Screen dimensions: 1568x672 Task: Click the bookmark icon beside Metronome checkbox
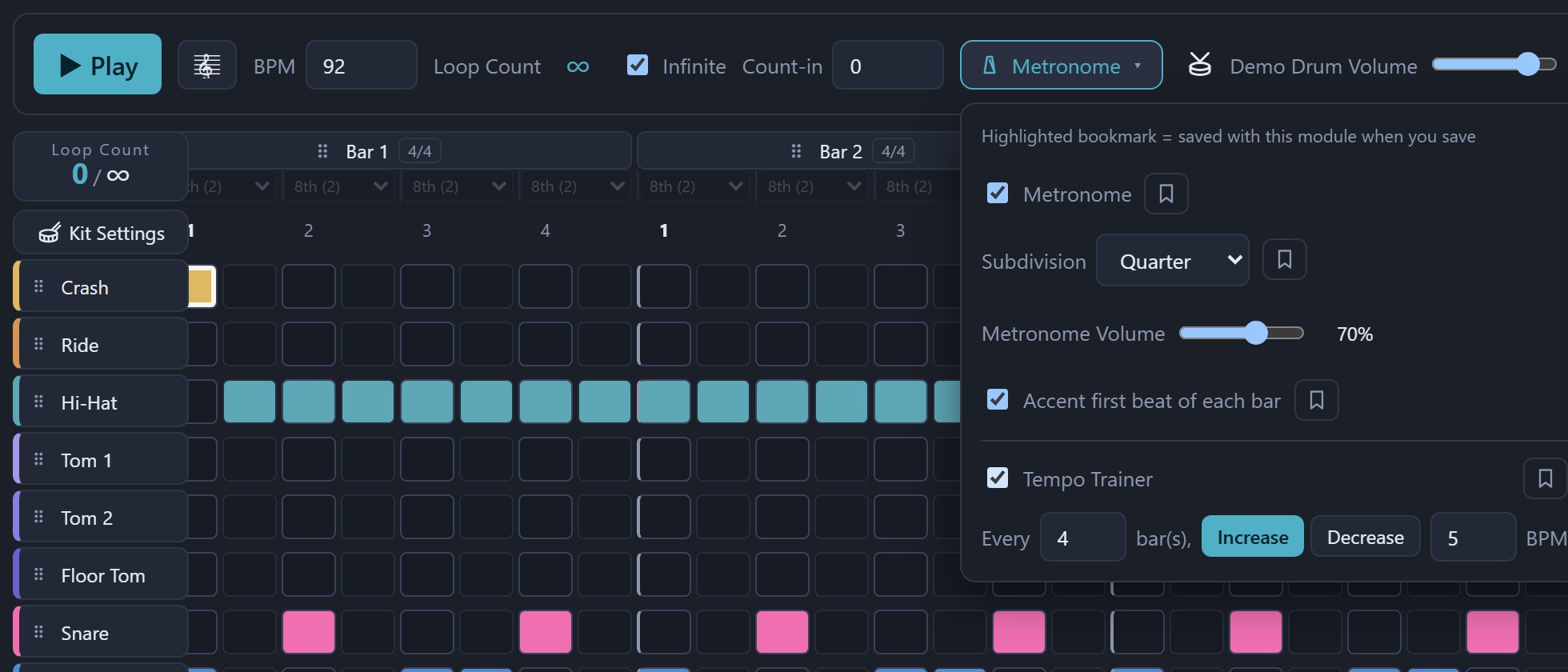(1166, 194)
